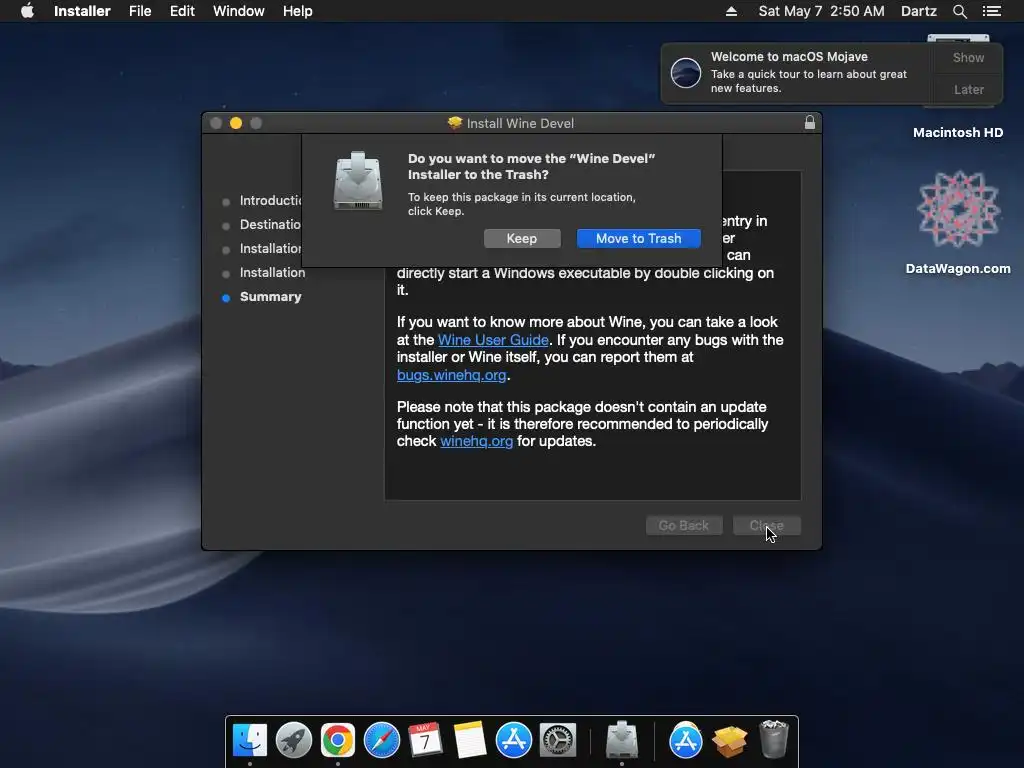Viewport: 1024px width, 768px height.
Task: Select the Summary step in sidebar
Action: [270, 296]
